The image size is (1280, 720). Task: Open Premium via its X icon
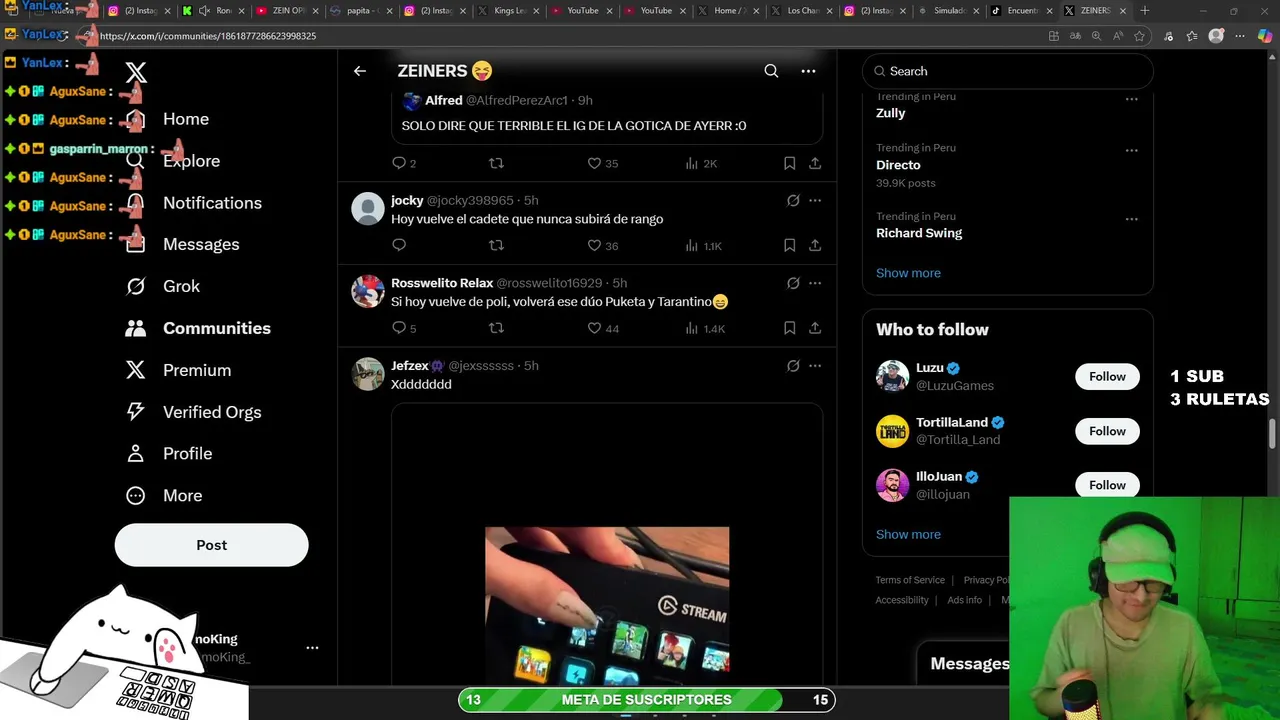[136, 370]
